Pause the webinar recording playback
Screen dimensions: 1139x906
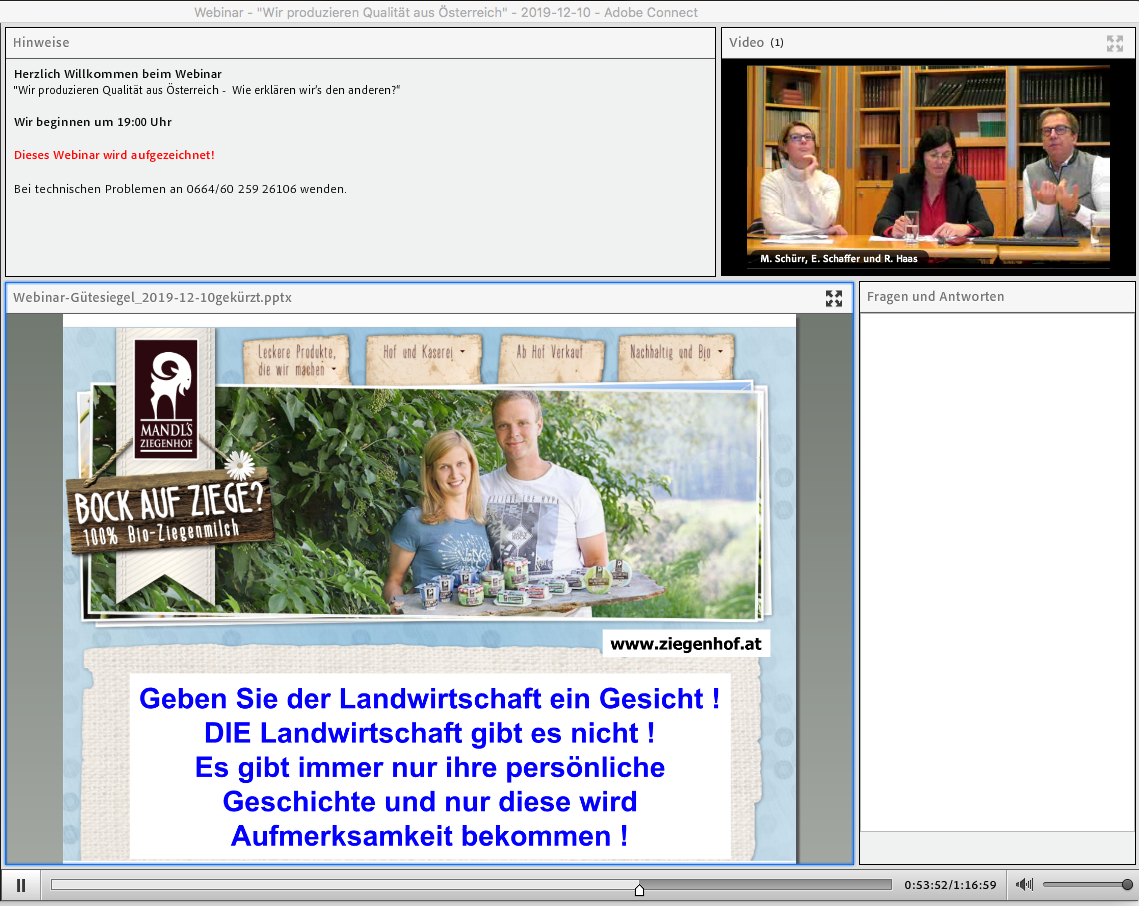point(21,885)
